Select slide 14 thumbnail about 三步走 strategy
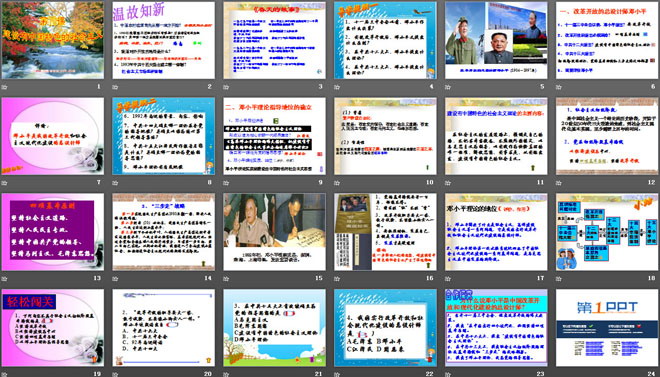Image resolution: width=660 pixels, height=377 pixels. (x=163, y=232)
